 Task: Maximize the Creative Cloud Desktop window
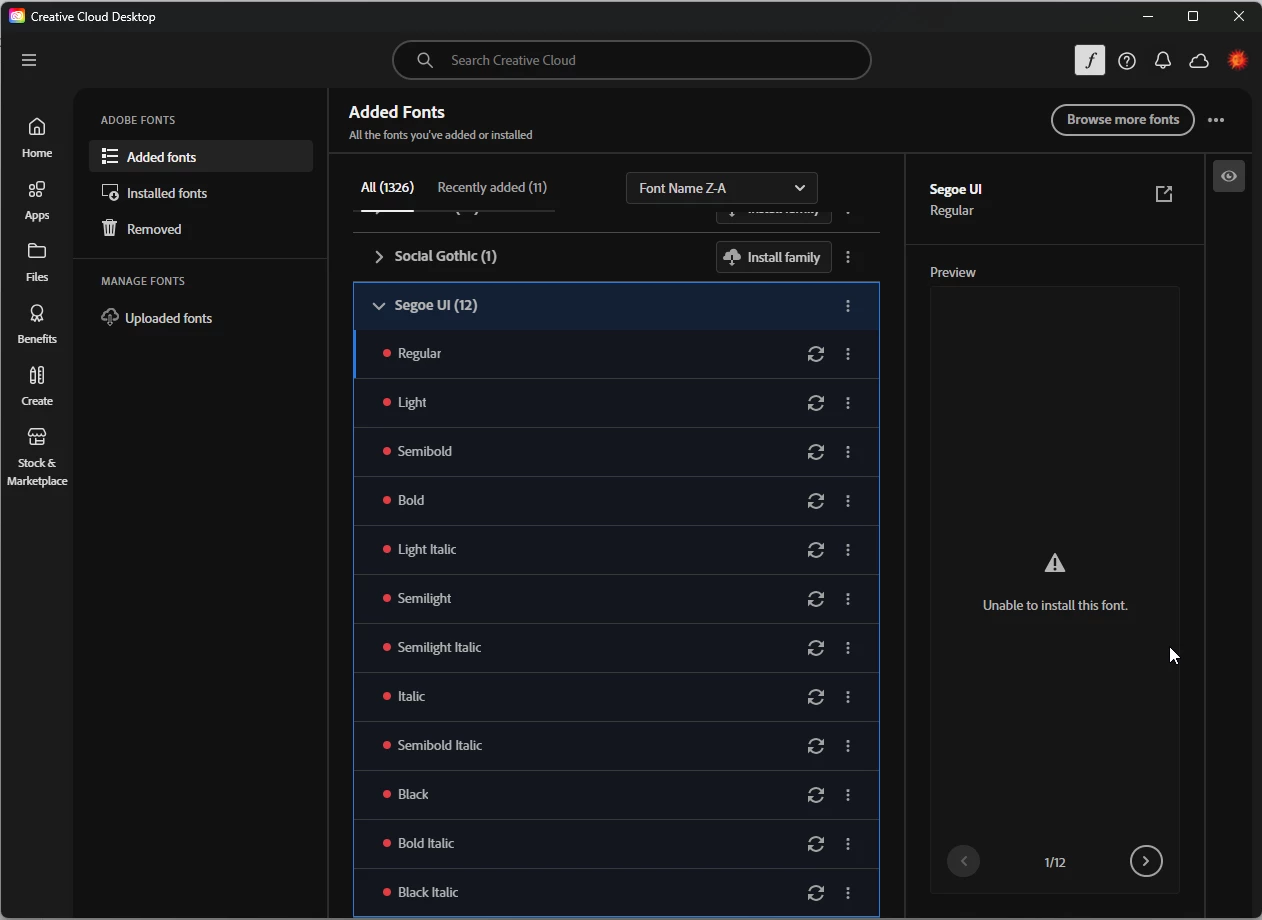coord(1193,16)
